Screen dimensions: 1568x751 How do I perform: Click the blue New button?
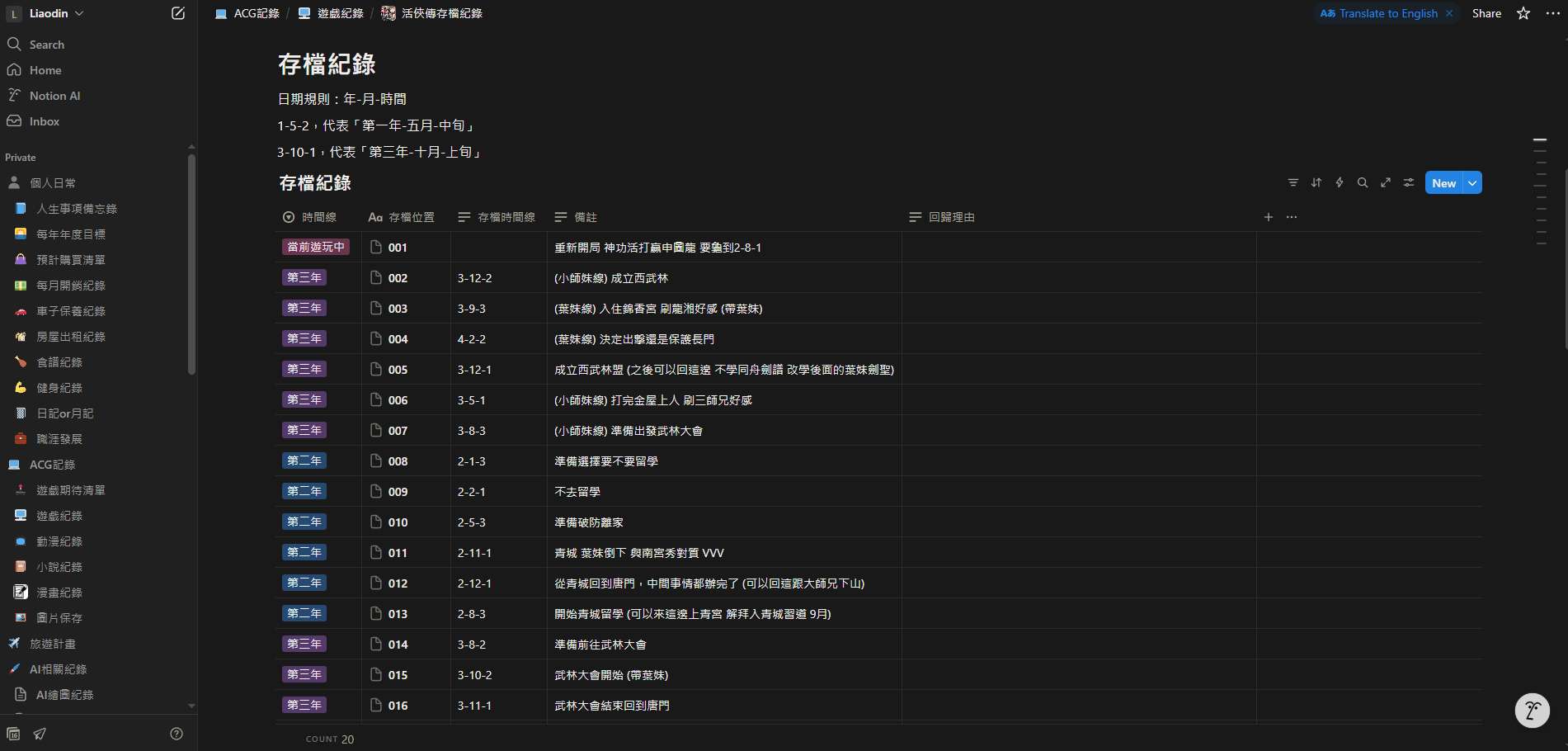[1443, 183]
